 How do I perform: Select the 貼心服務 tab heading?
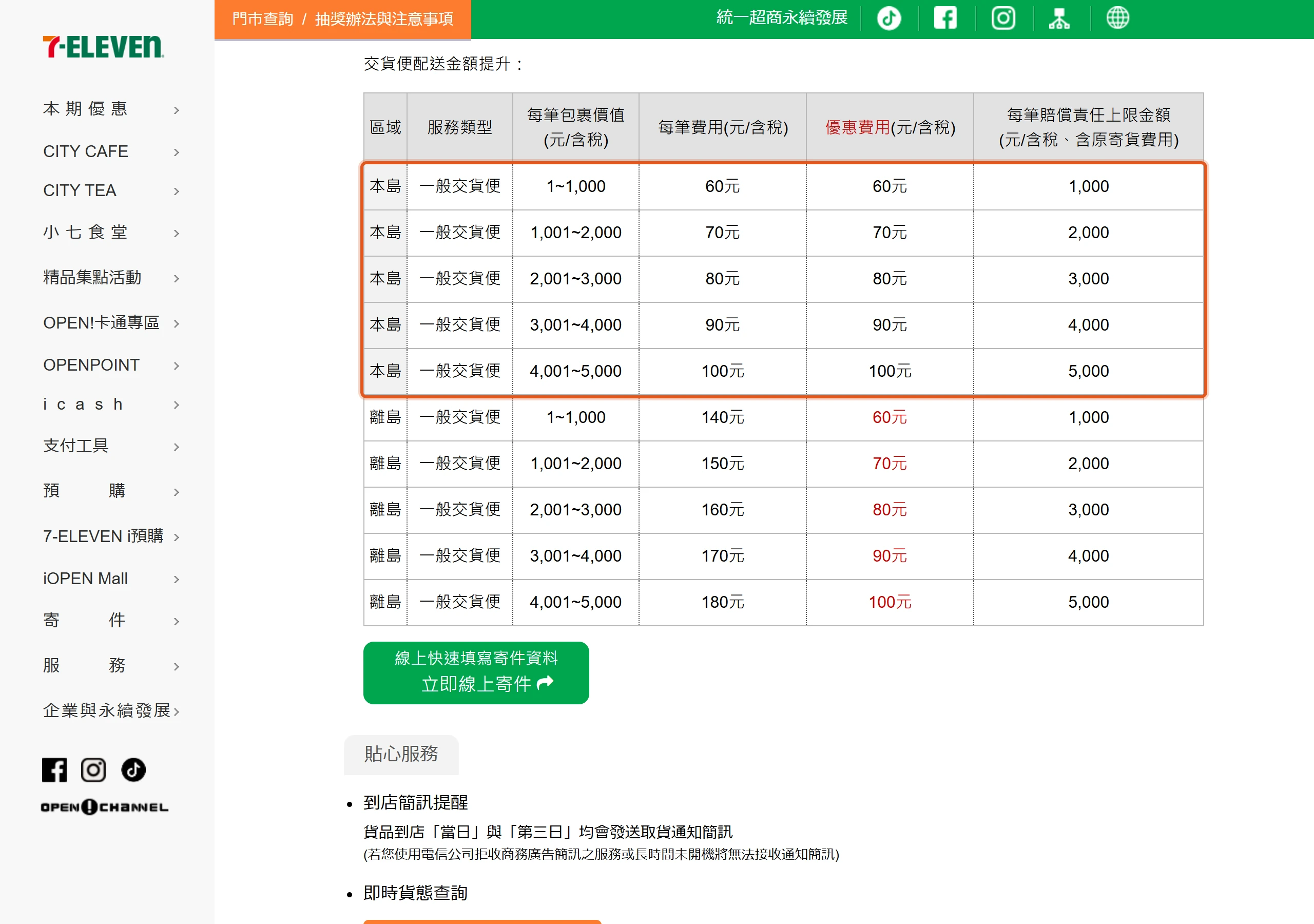(x=401, y=754)
